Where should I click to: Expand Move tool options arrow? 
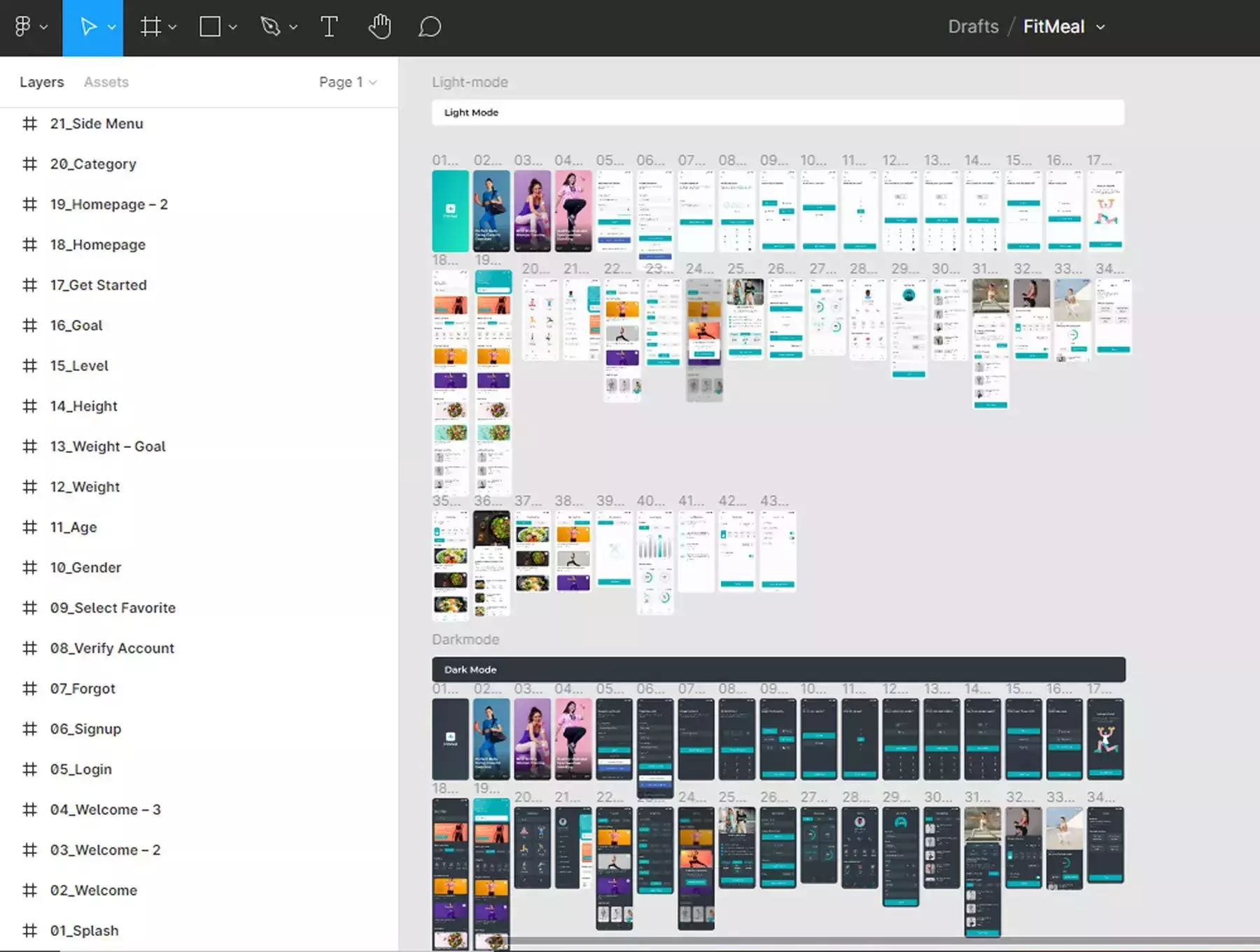pos(112,27)
